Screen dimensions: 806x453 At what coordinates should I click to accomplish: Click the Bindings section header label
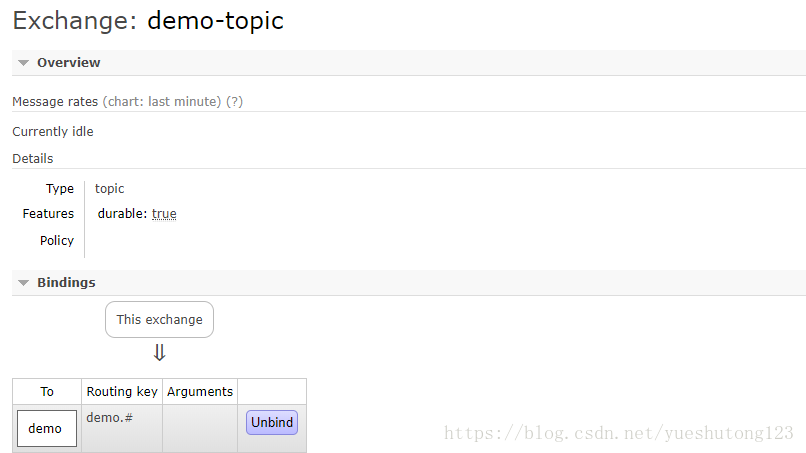66,283
